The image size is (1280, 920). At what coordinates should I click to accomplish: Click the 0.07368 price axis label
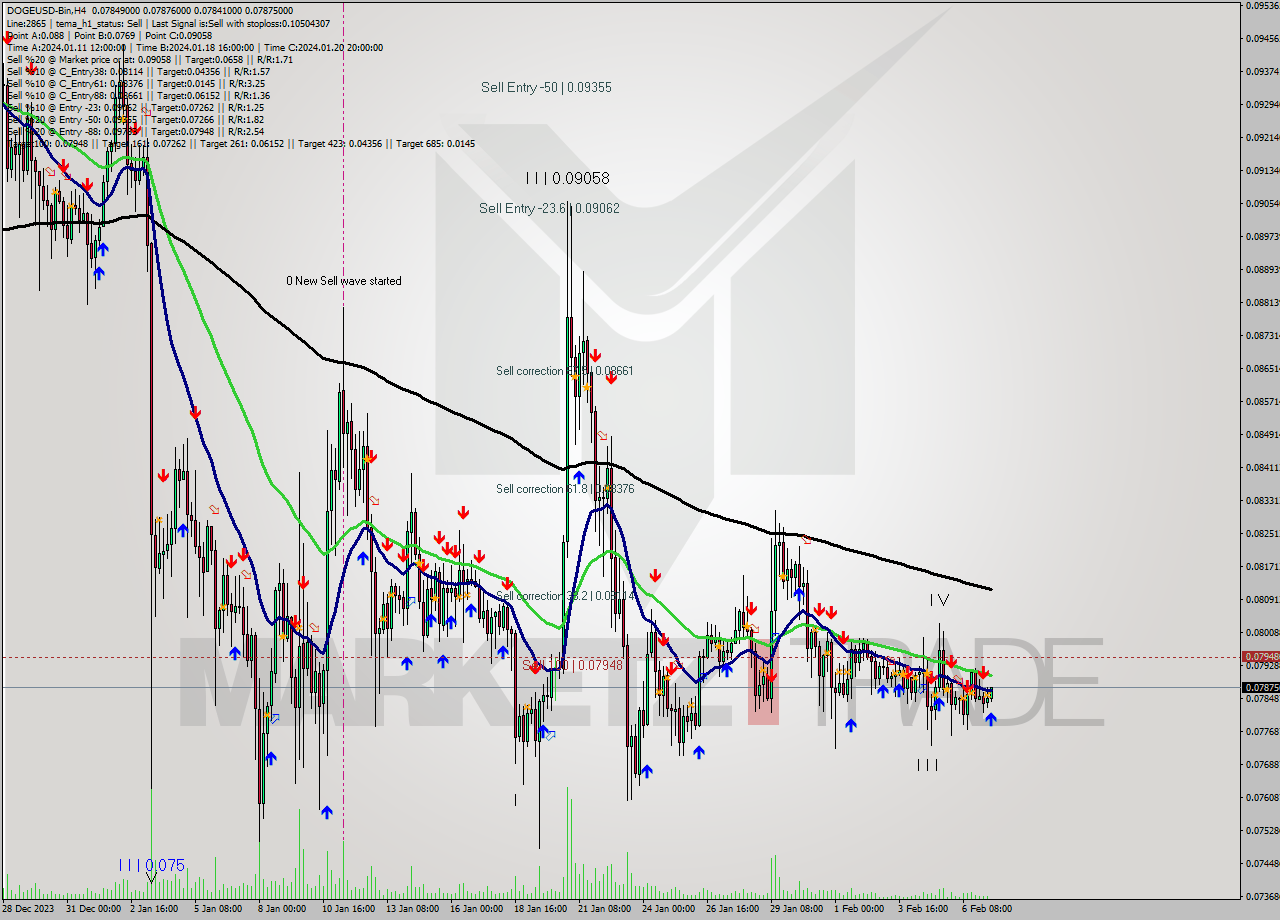point(1262,895)
